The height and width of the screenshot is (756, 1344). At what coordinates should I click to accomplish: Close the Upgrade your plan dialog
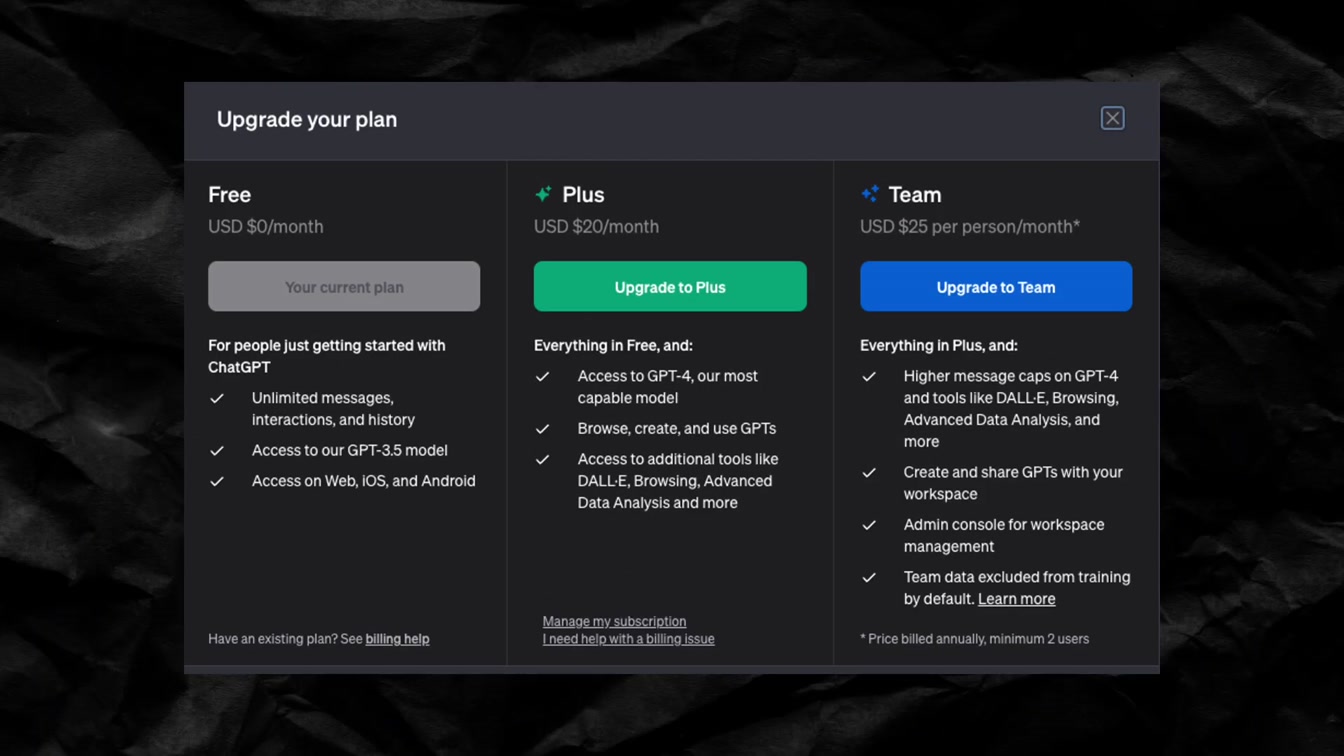(1112, 118)
